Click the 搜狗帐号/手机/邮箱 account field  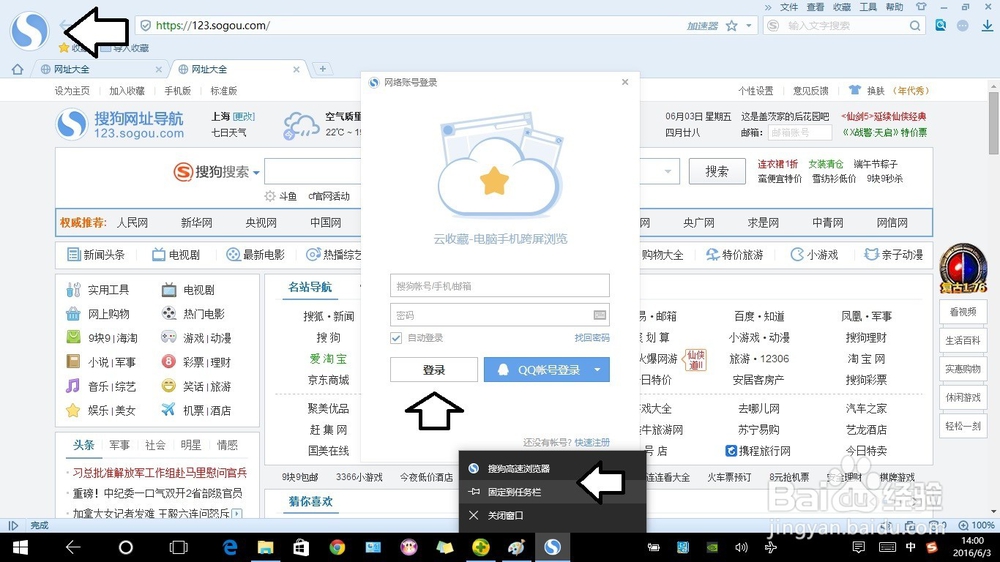[x=499, y=286]
